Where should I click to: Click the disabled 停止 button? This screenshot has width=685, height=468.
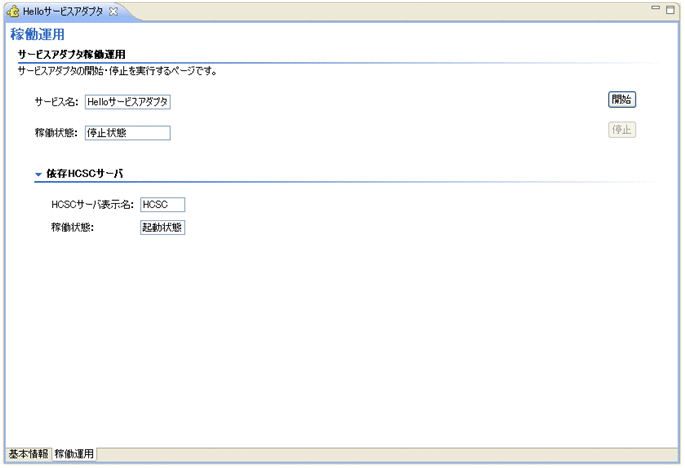pyautogui.click(x=622, y=130)
